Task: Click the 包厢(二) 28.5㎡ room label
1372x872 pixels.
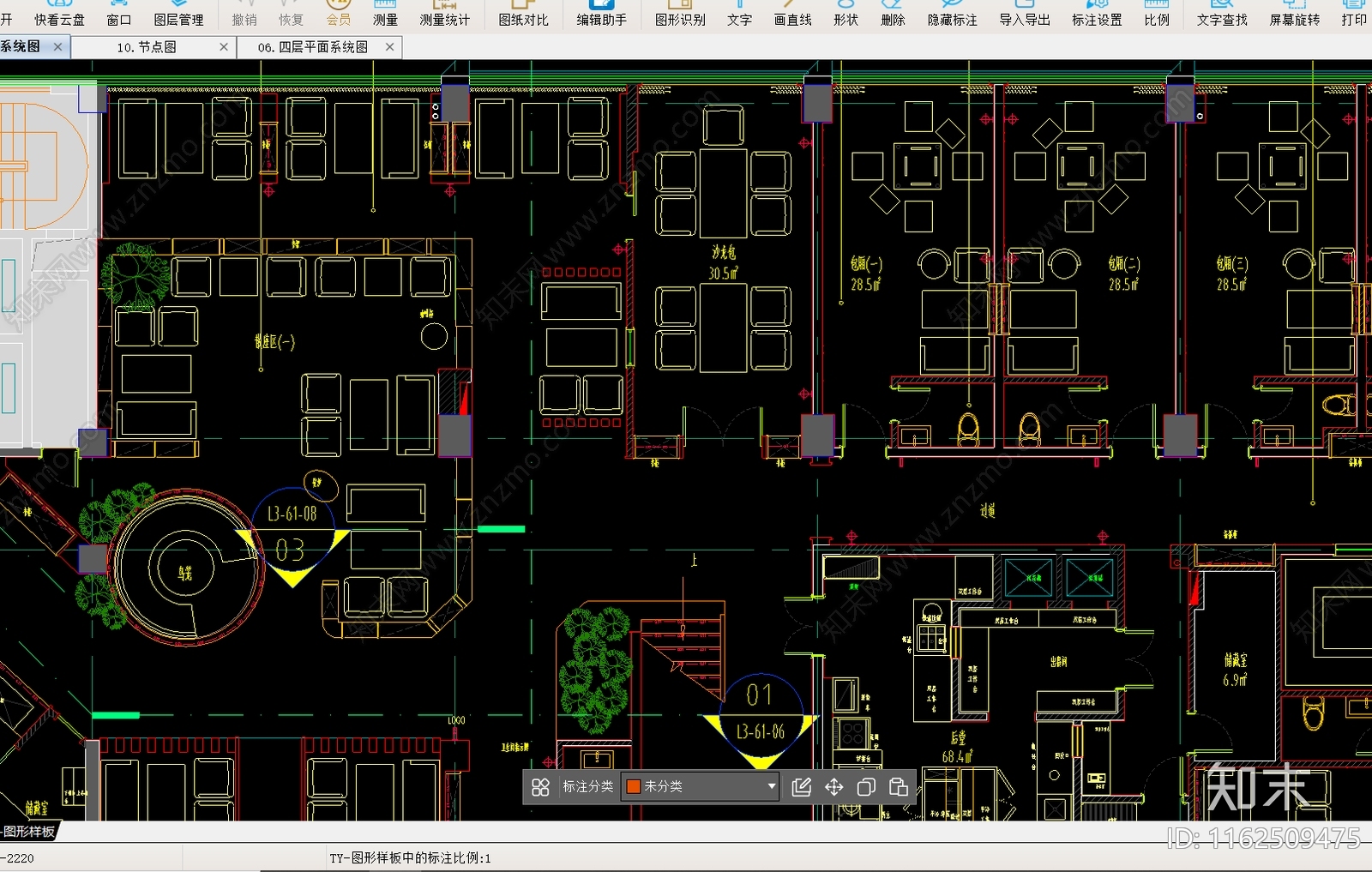Action: 1123,274
